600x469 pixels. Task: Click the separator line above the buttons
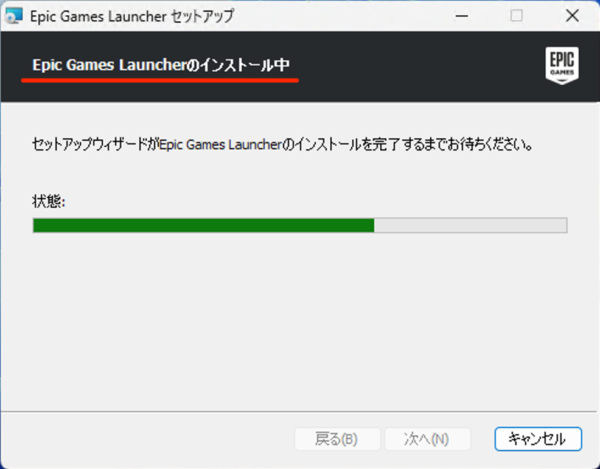coord(299,412)
